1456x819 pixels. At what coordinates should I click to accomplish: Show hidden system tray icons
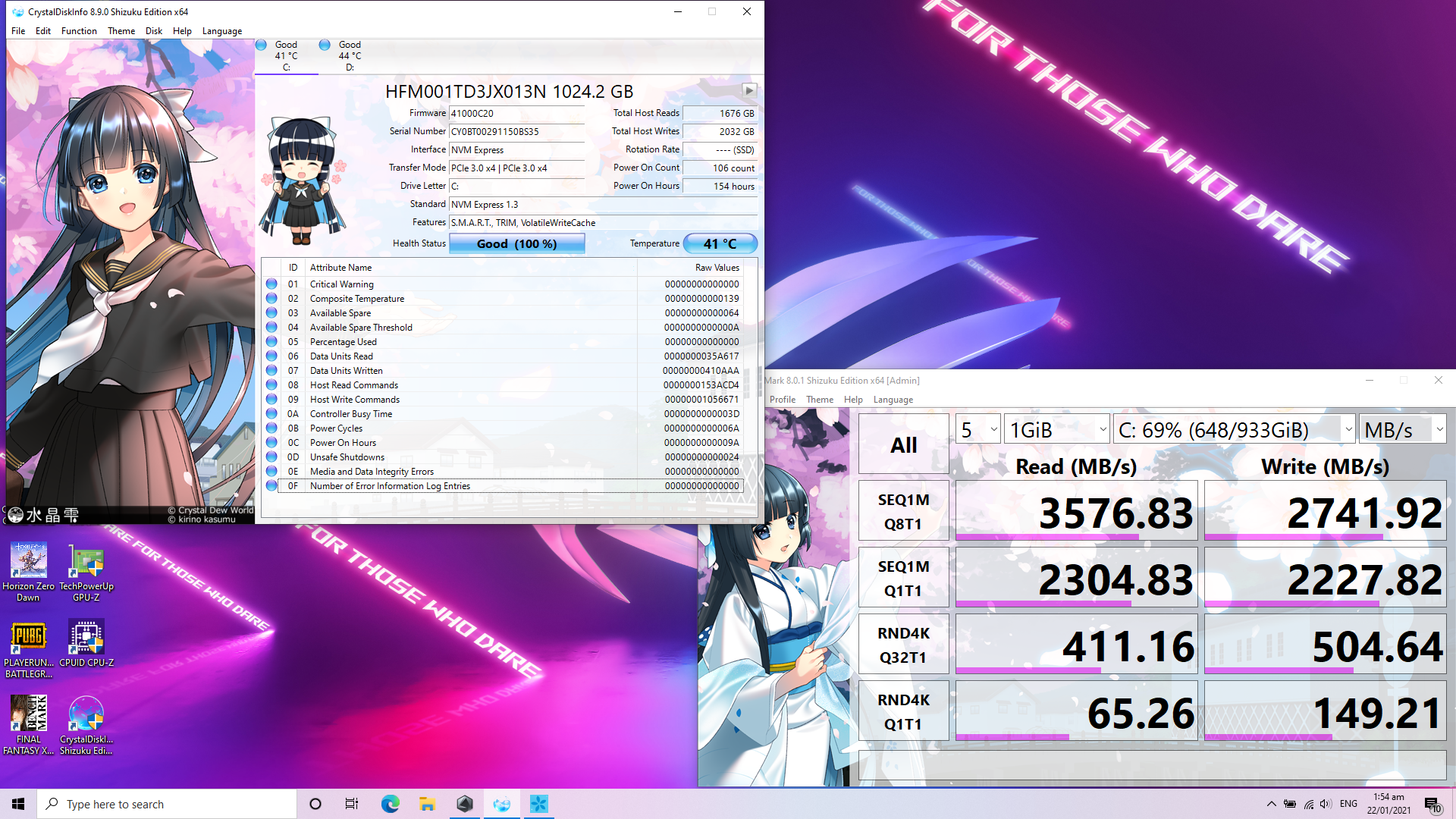click(x=1271, y=804)
